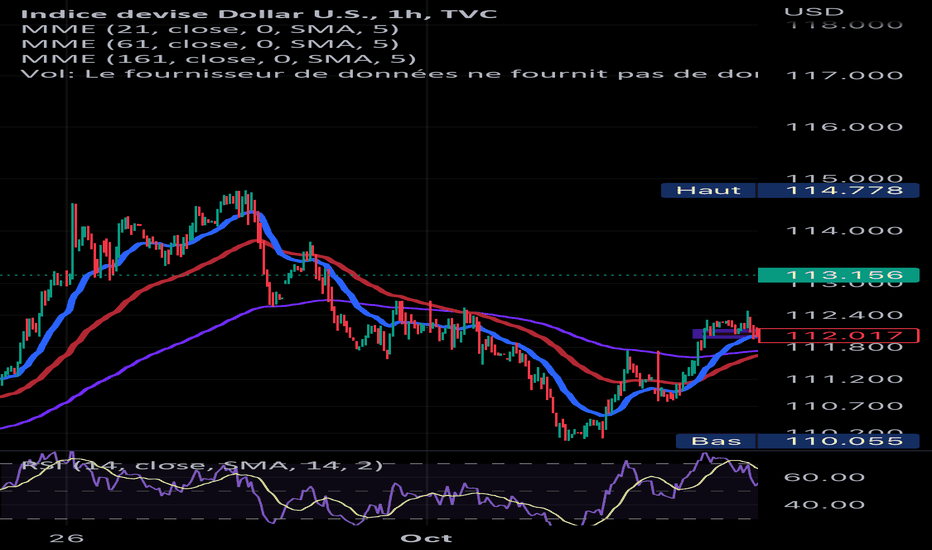Click the 111.800 price axis value
Viewport: 932px width, 550px height.
pyautogui.click(x=845, y=347)
